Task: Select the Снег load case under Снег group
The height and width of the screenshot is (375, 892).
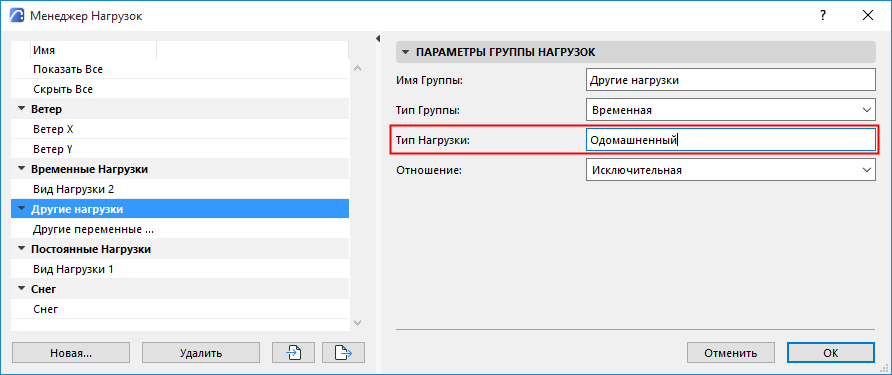Action: pos(180,309)
